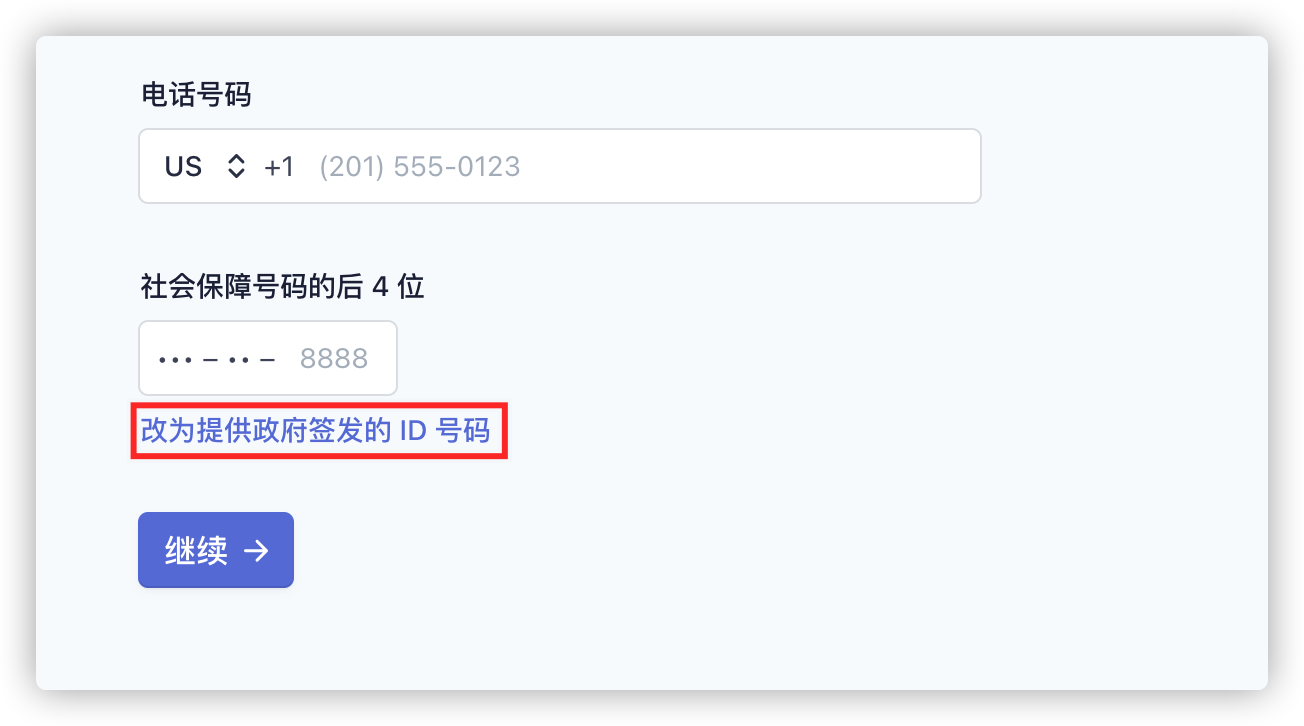Click the arrow icon in 继续 button
Viewport: 1304px width, 726px height.
point(257,551)
